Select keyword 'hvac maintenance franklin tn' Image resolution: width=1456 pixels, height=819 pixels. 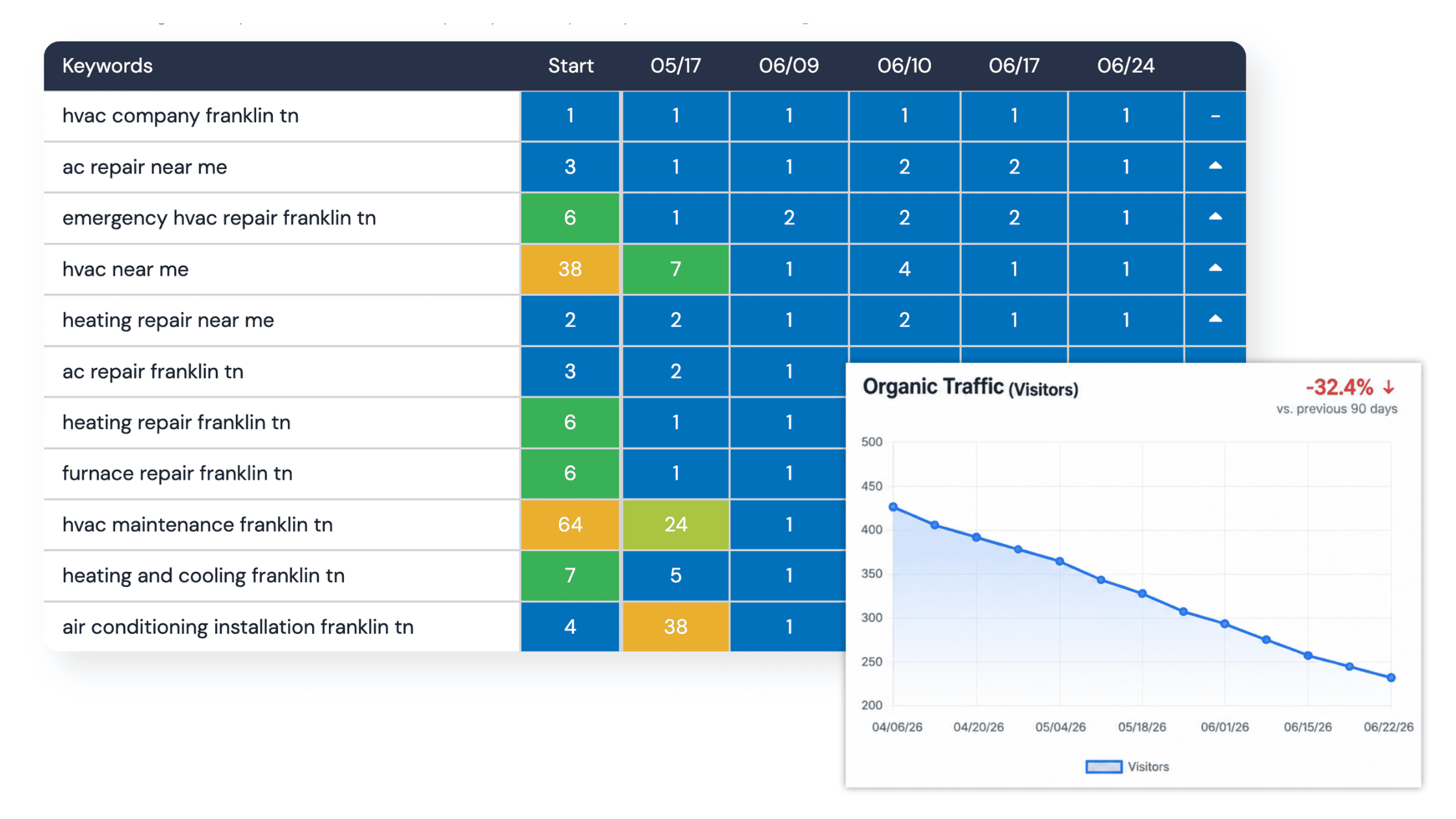tap(198, 525)
